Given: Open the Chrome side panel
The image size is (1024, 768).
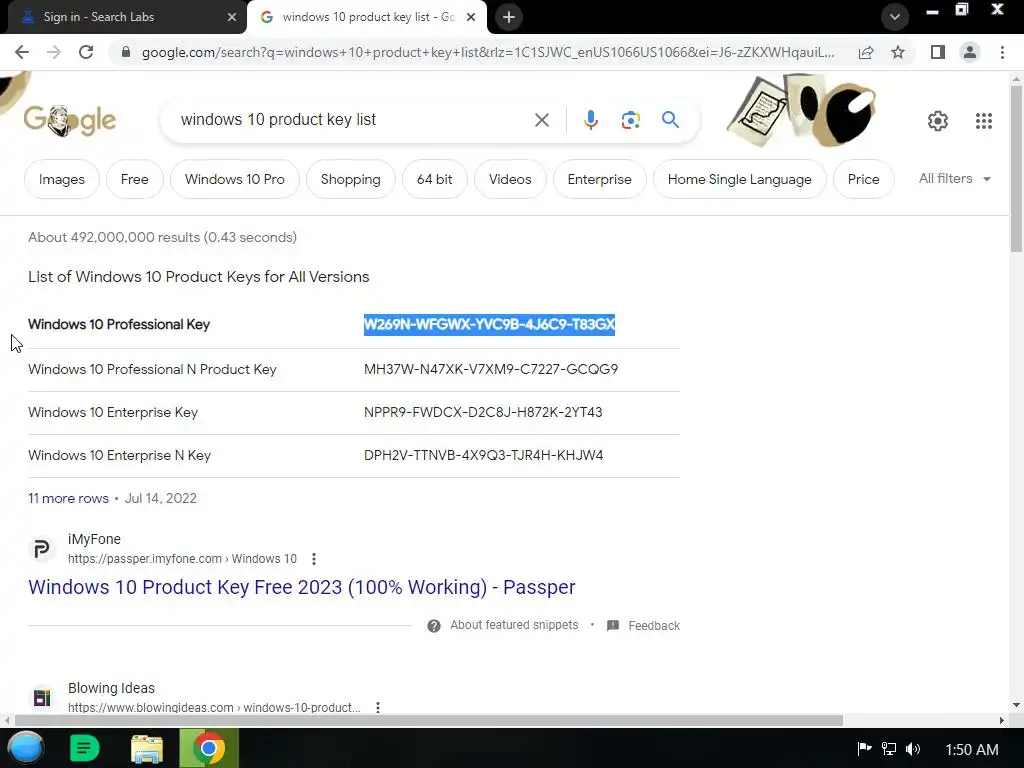Looking at the screenshot, I should pyautogui.click(x=938, y=52).
